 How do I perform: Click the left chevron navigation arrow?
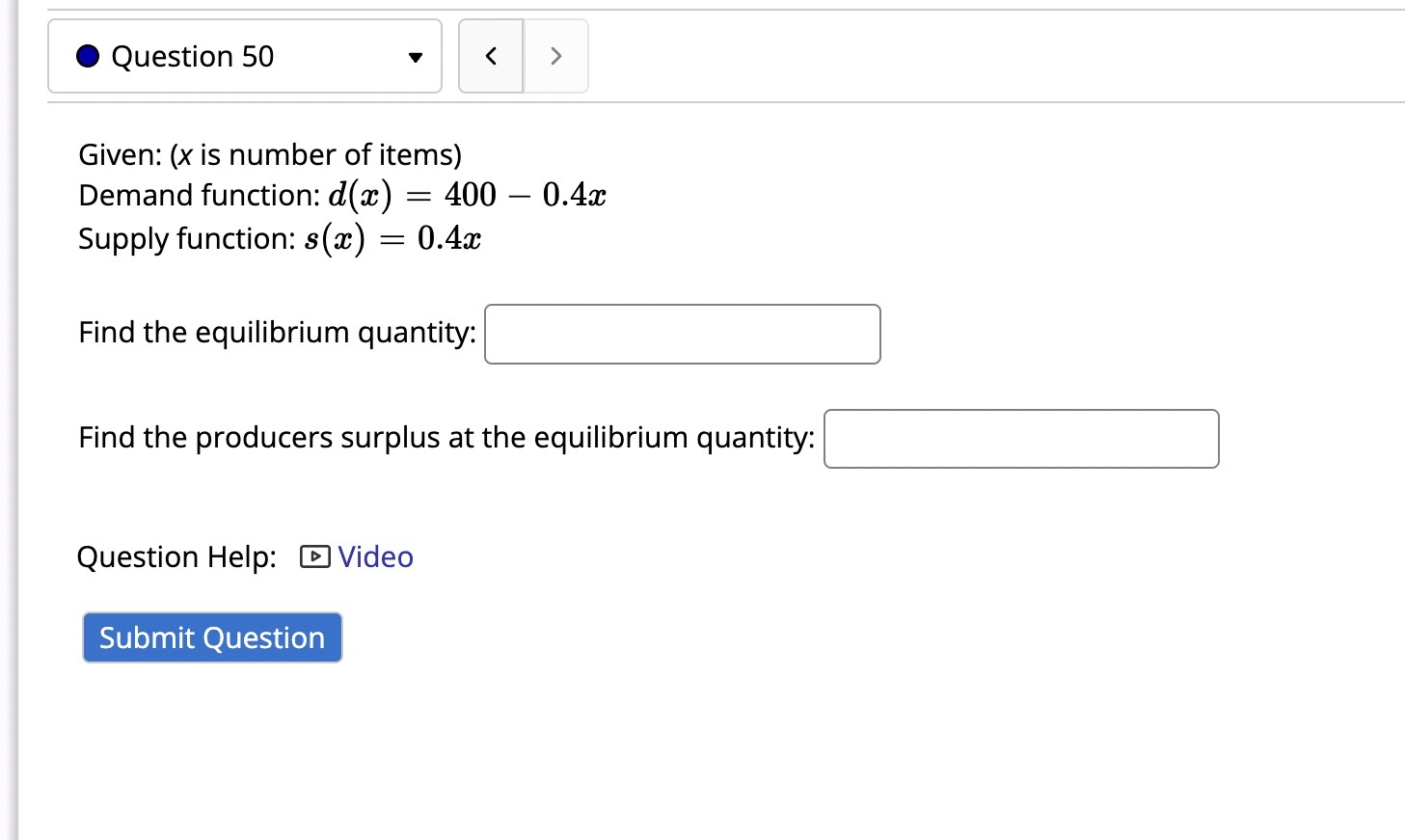490,56
